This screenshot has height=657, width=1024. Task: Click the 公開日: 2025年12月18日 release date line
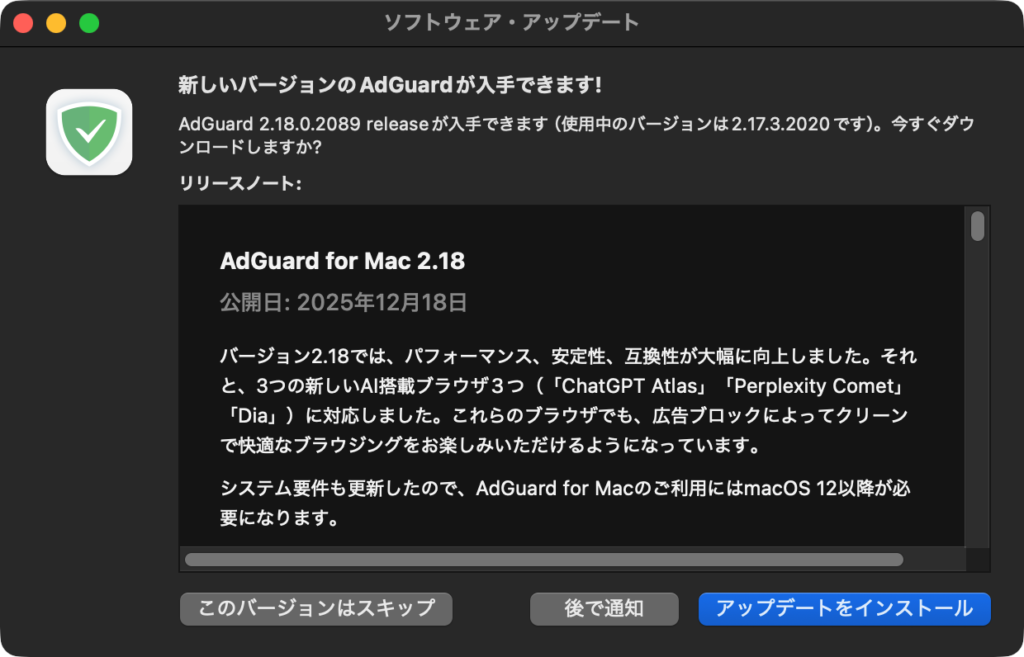(344, 302)
